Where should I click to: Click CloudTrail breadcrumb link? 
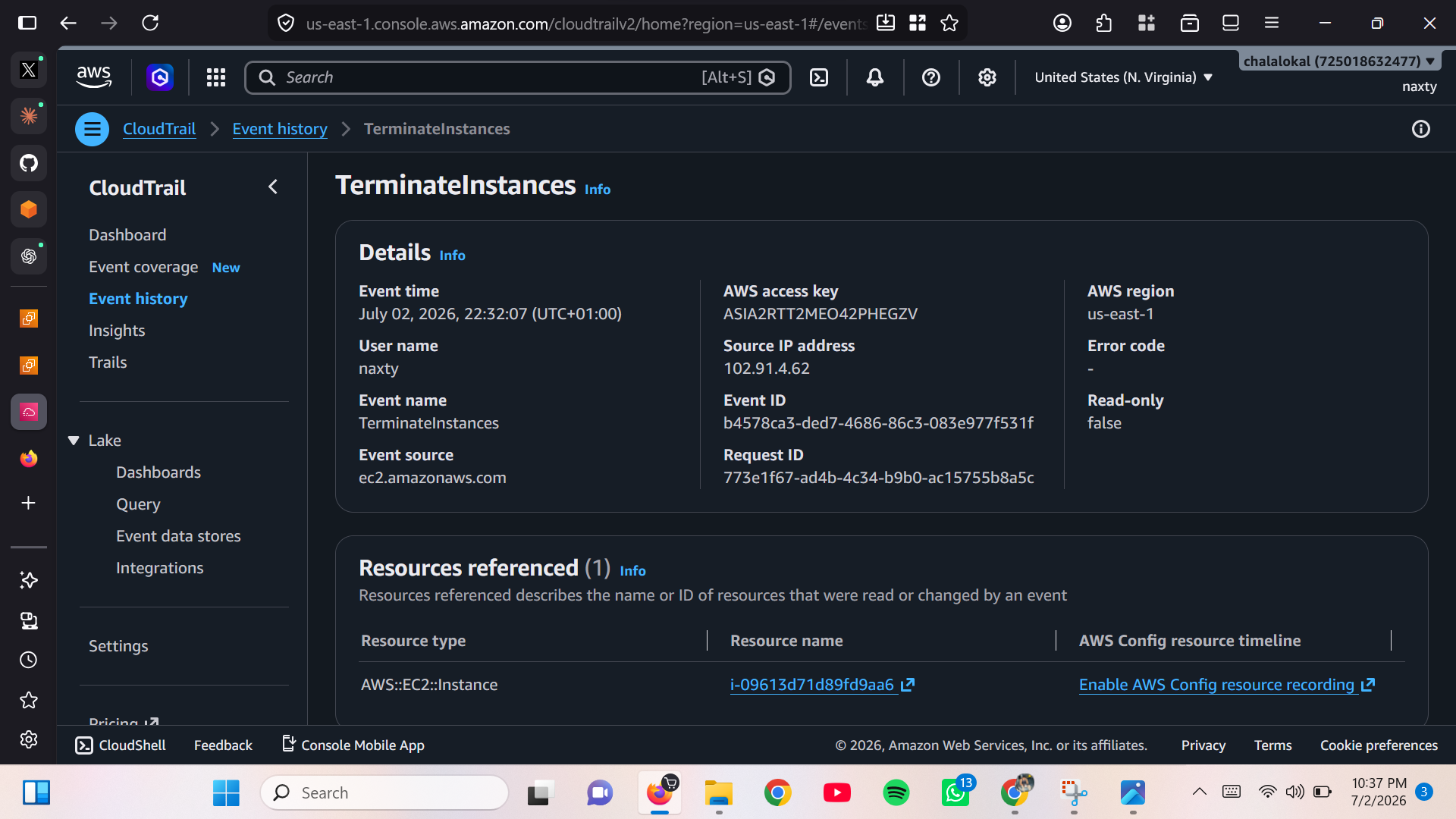(159, 129)
